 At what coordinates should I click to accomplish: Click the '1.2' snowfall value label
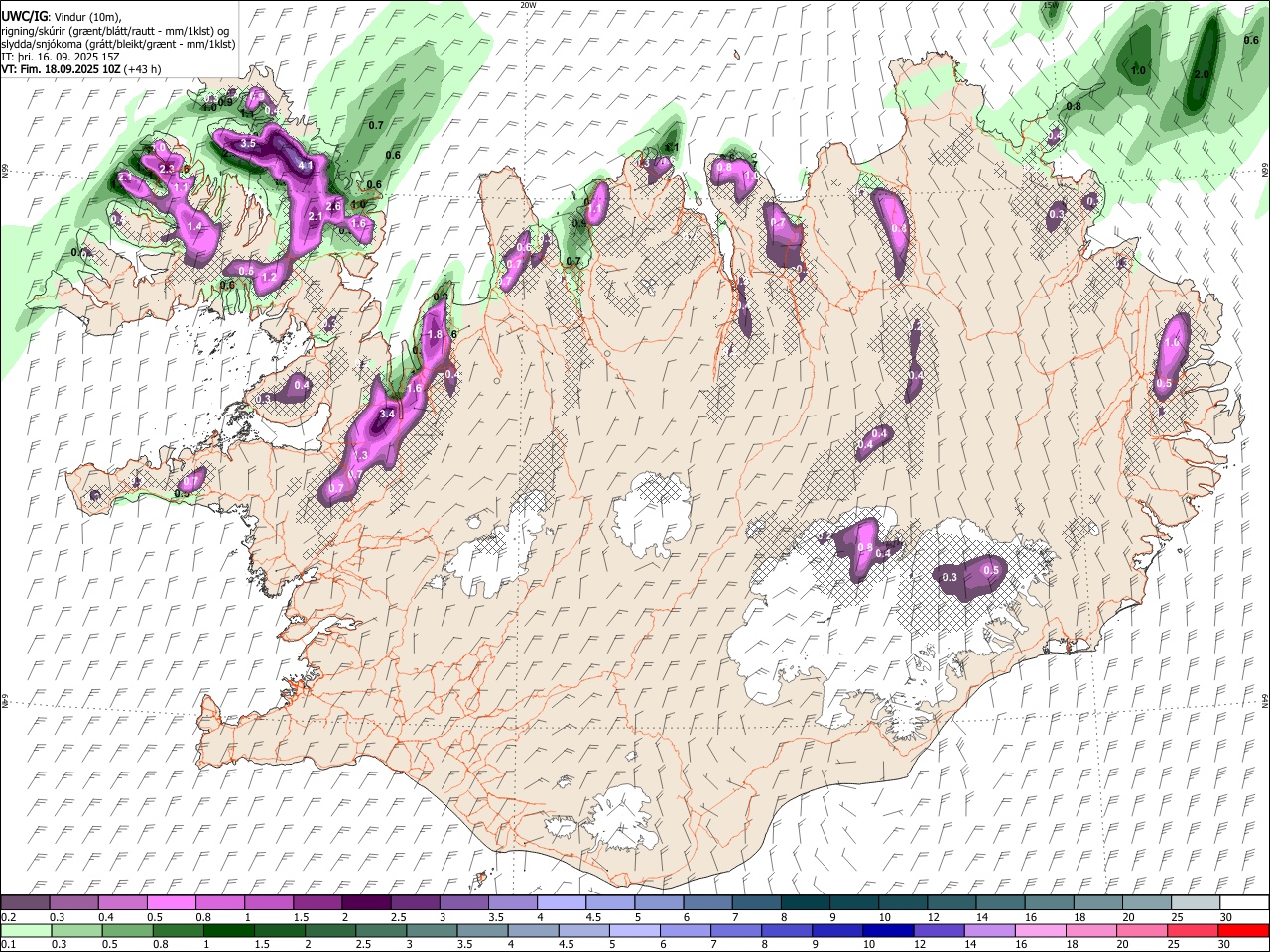pyautogui.click(x=268, y=278)
